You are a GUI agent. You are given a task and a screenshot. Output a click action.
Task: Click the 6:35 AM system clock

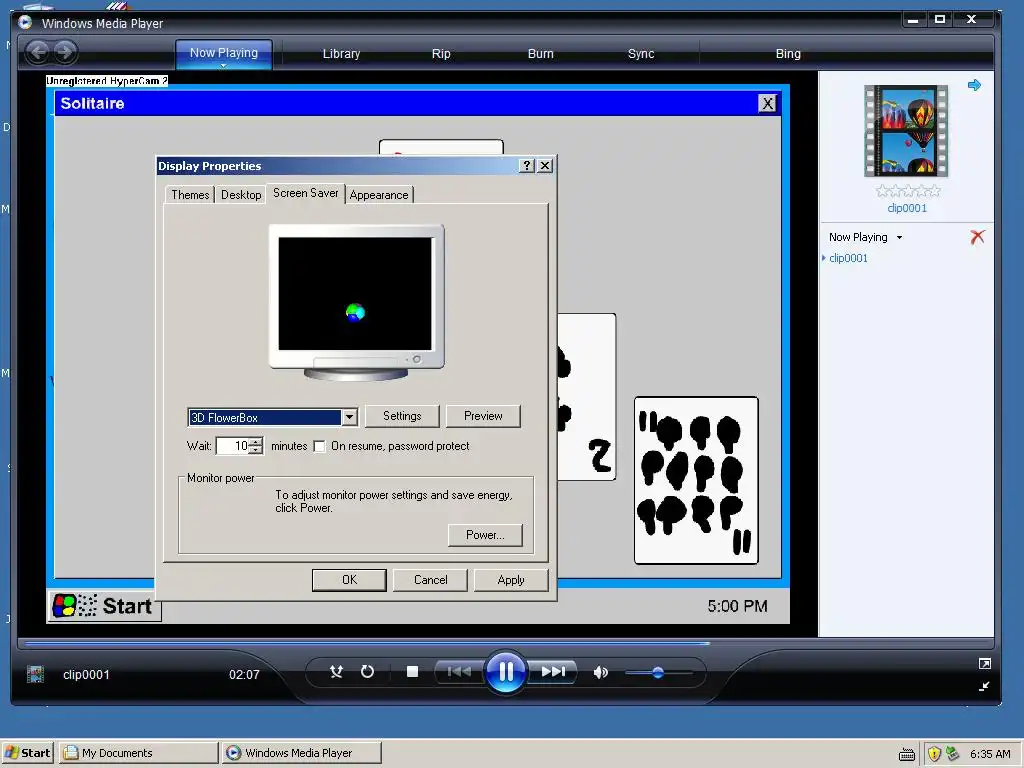(x=990, y=754)
